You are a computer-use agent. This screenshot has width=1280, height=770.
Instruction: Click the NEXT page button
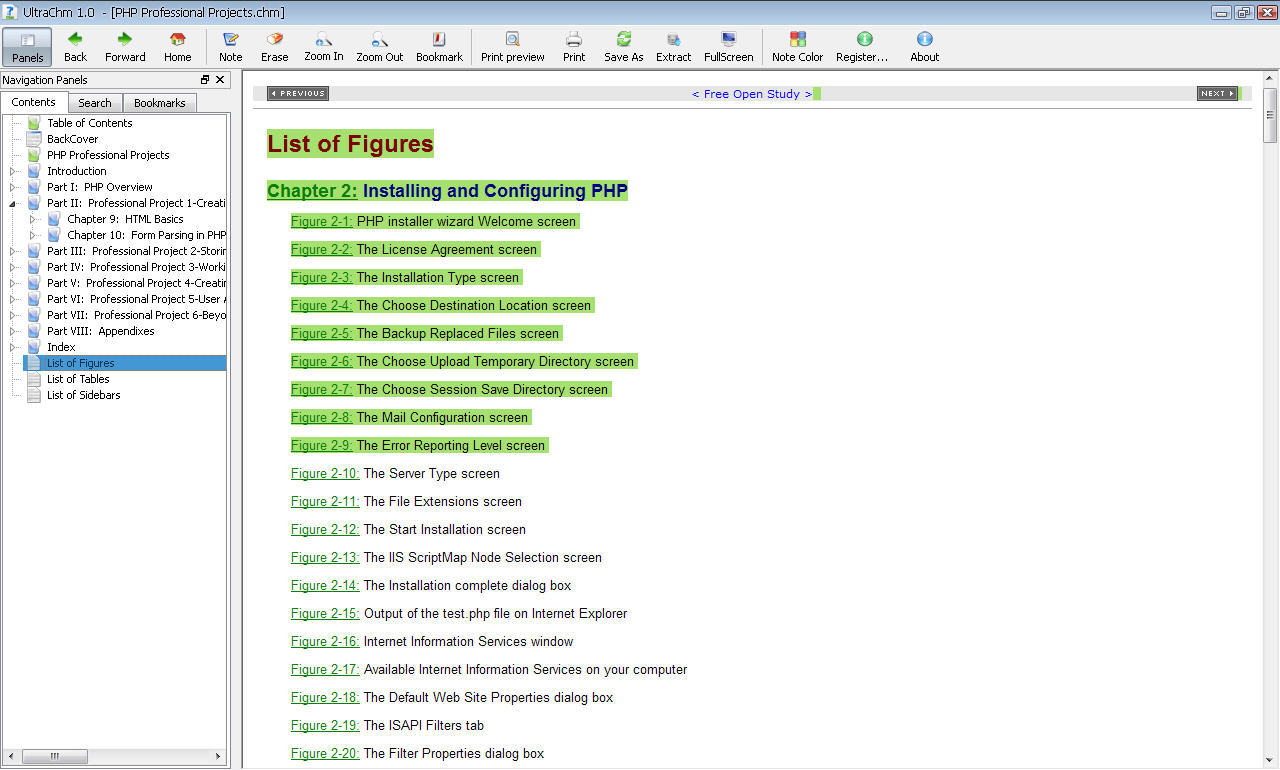[x=1217, y=93]
